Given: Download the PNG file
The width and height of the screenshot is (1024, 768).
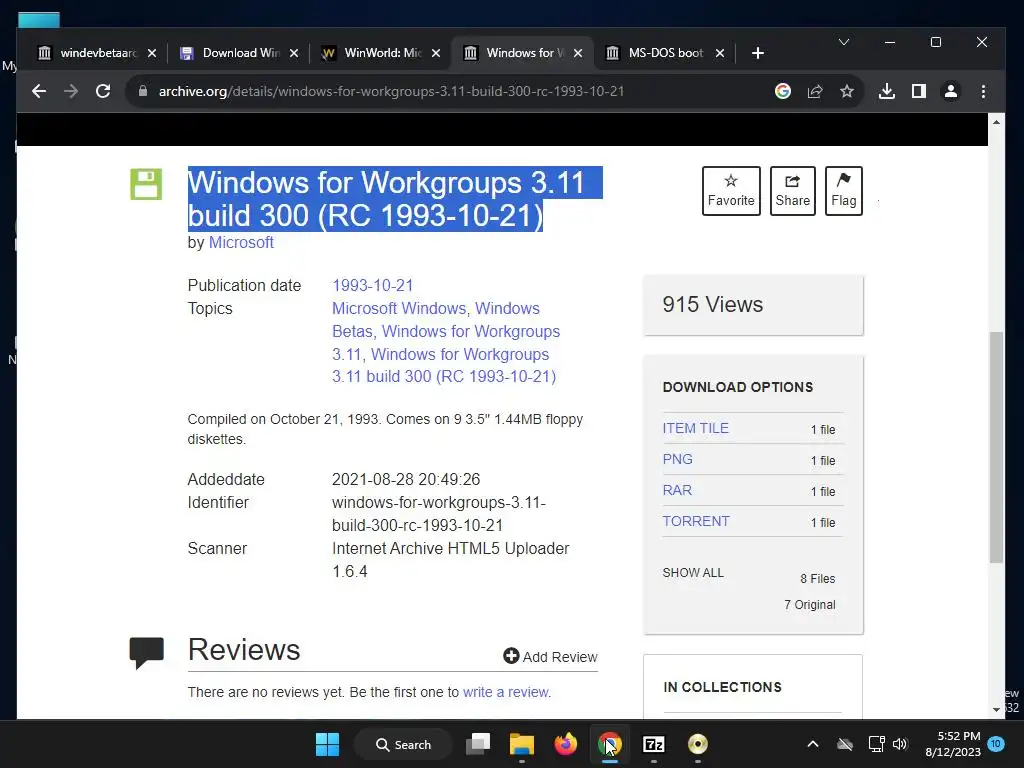Looking at the screenshot, I should tap(677, 459).
